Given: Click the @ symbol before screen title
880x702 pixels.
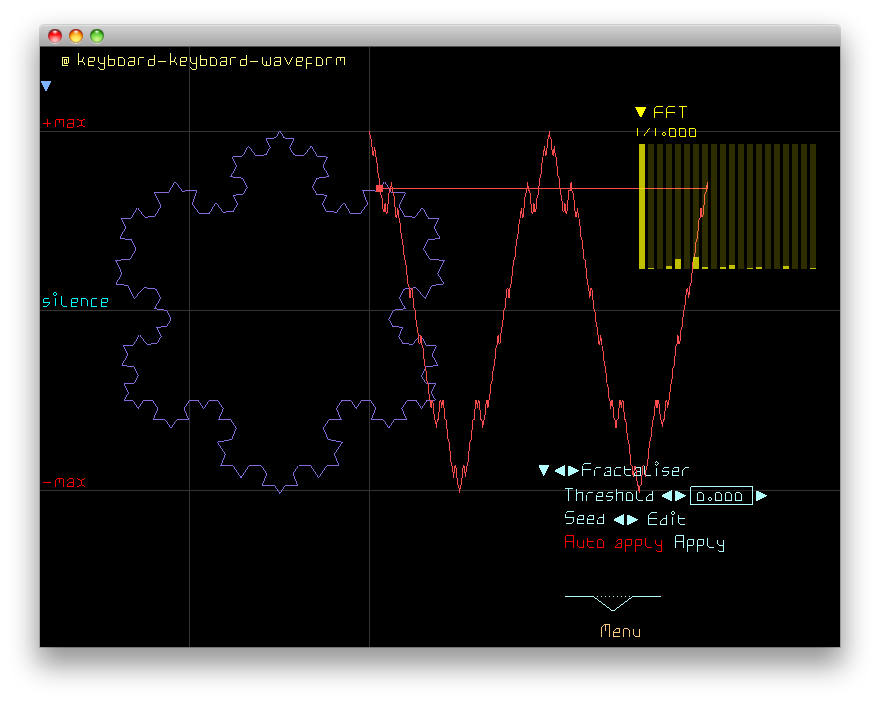Looking at the screenshot, I should (x=65, y=61).
